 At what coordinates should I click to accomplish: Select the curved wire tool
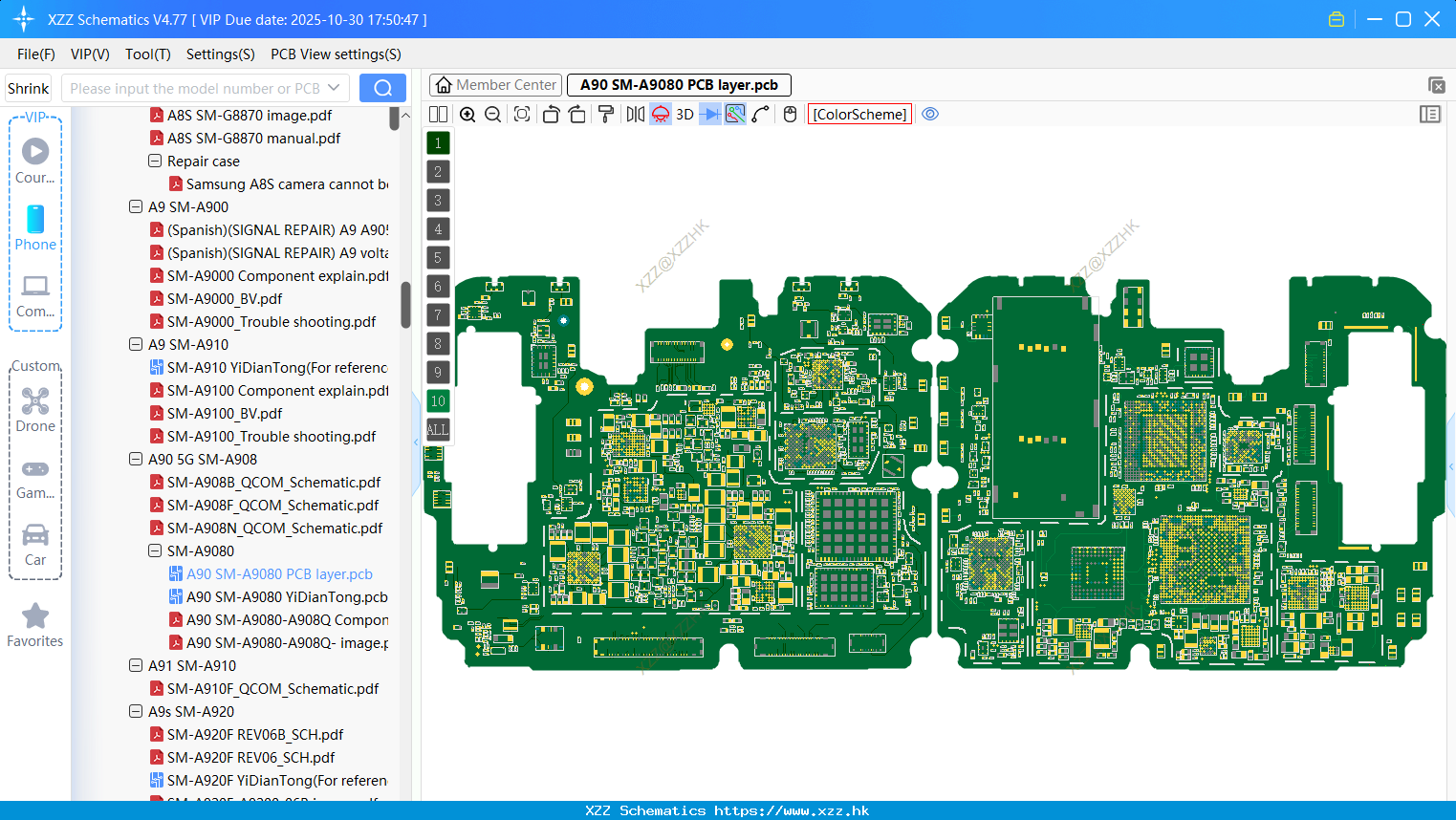[x=761, y=114]
